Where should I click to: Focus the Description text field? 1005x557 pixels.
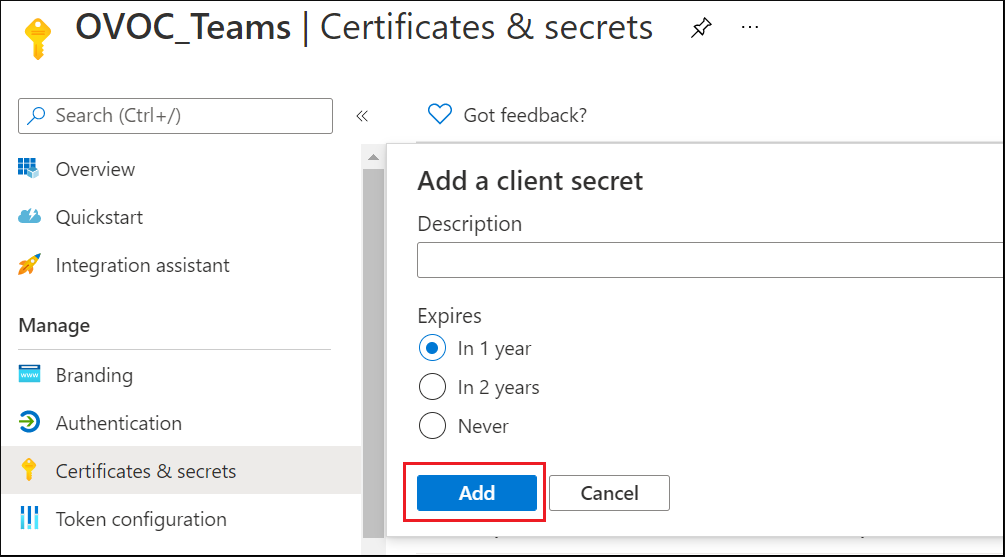pos(710,261)
